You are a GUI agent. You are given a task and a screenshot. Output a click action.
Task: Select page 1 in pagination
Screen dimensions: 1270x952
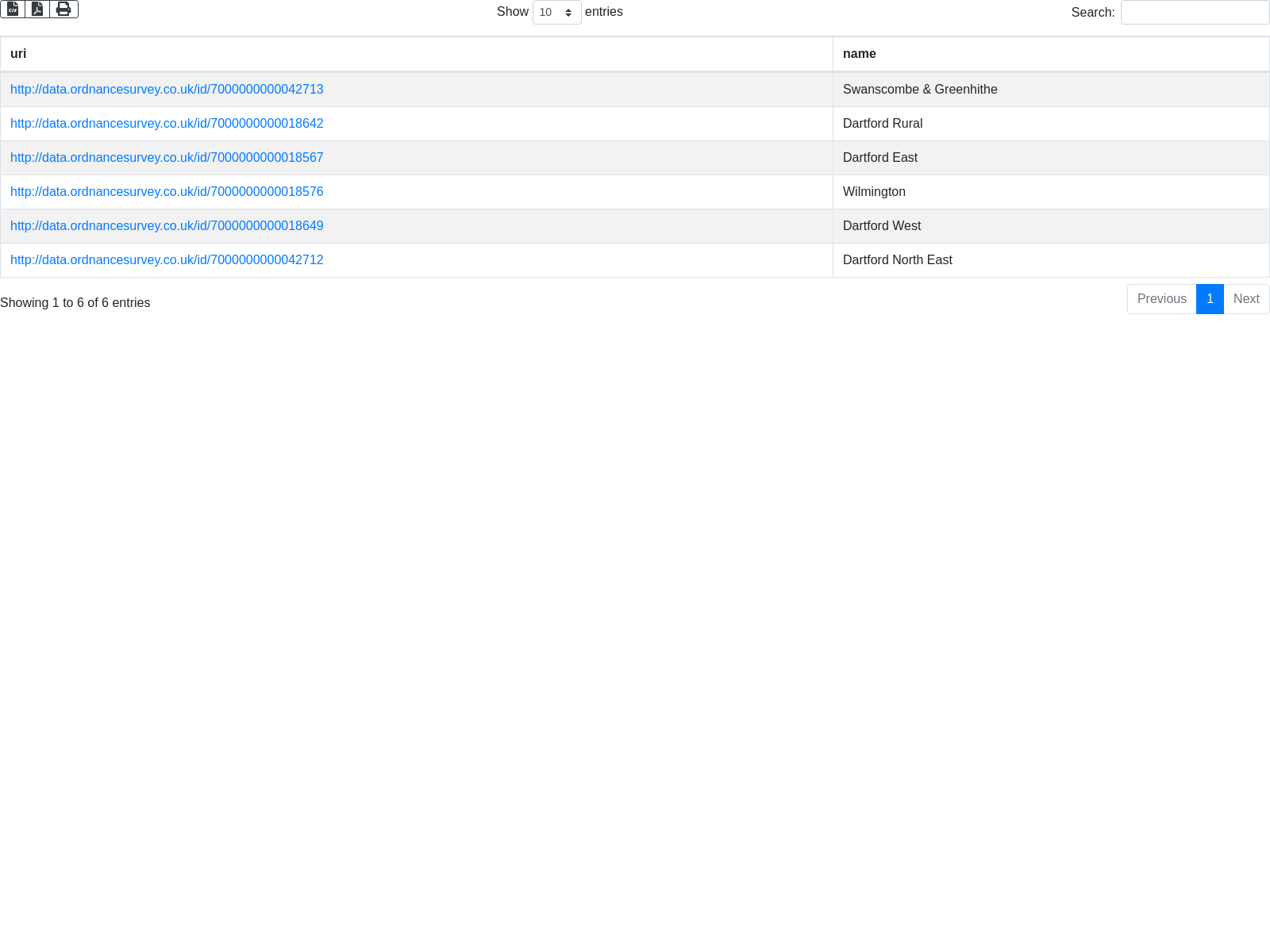tap(1210, 299)
